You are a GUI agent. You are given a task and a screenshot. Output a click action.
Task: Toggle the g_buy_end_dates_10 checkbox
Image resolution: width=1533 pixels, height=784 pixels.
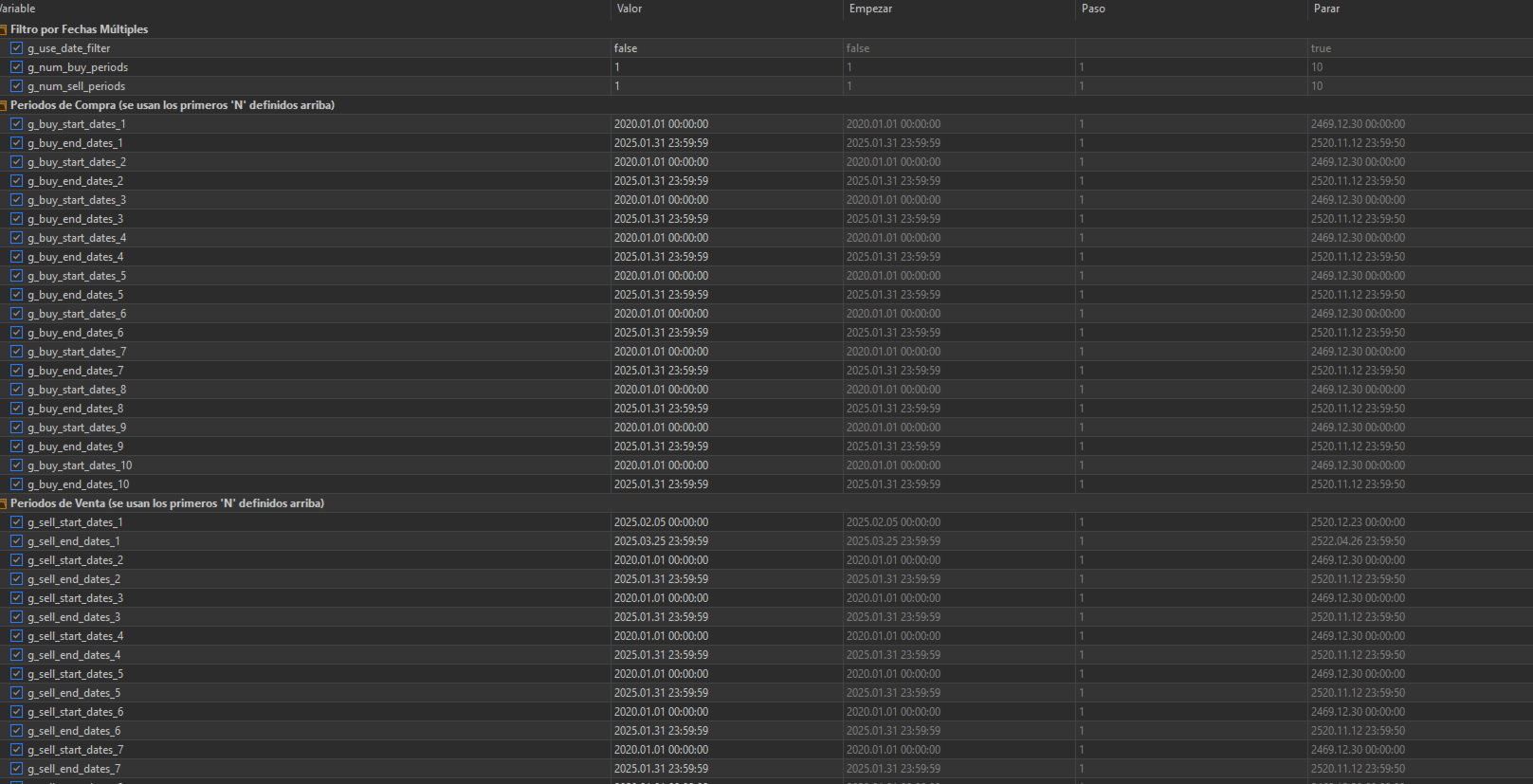pyautogui.click(x=16, y=484)
